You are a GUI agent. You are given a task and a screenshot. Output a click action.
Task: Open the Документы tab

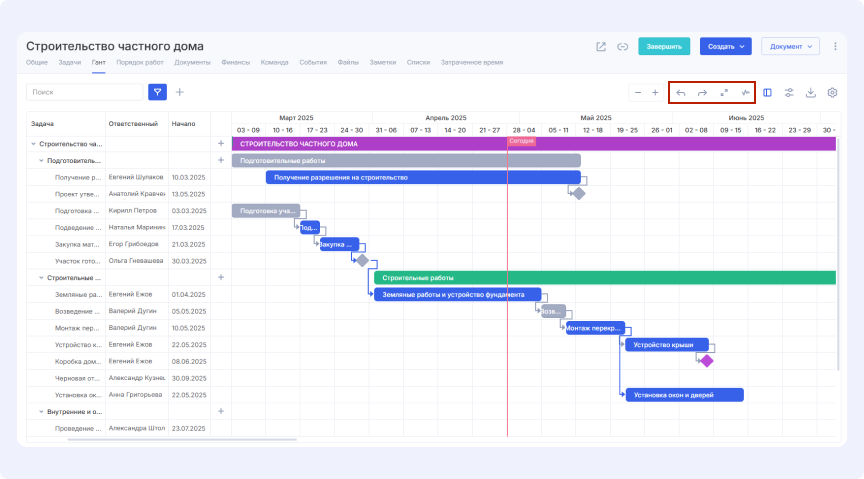click(x=192, y=62)
